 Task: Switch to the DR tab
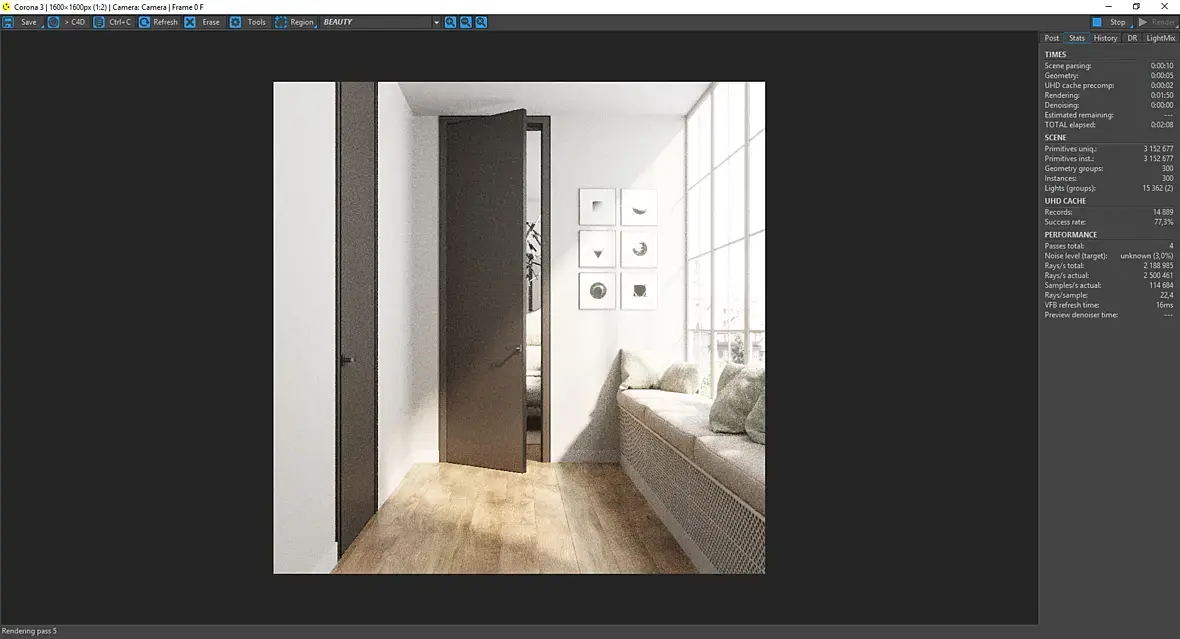point(1132,38)
